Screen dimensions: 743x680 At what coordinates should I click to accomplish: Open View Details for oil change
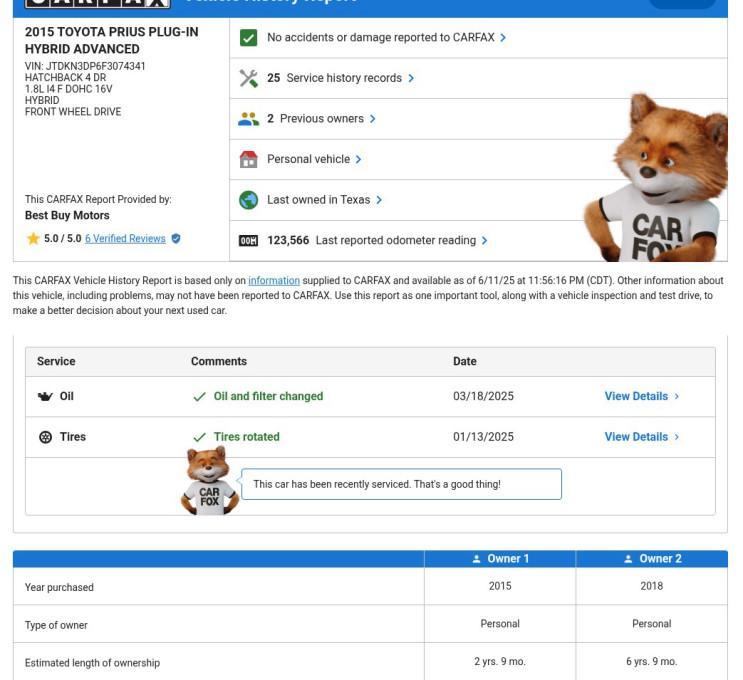642,396
